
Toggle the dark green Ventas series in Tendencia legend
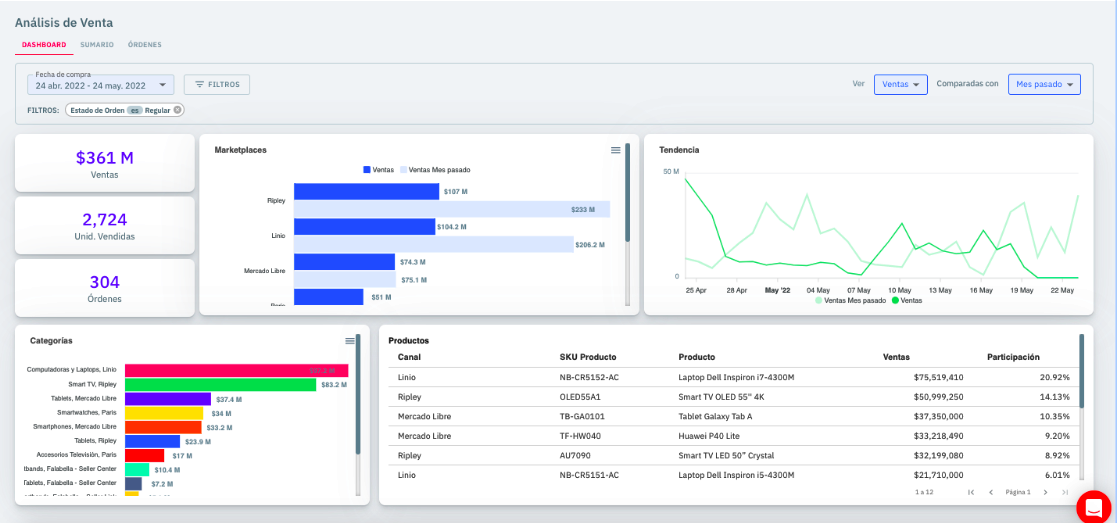906,301
